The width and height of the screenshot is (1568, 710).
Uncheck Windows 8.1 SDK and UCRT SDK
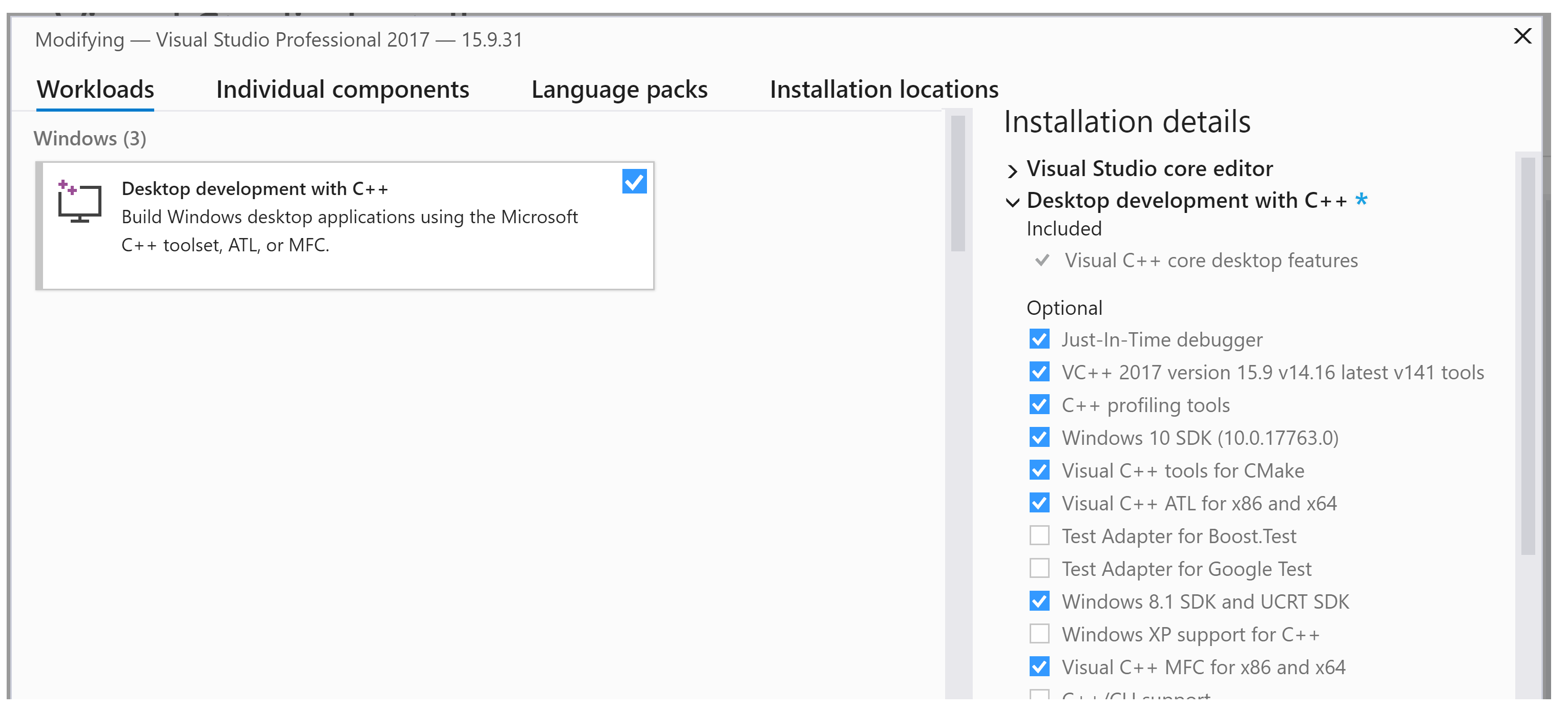click(1039, 601)
